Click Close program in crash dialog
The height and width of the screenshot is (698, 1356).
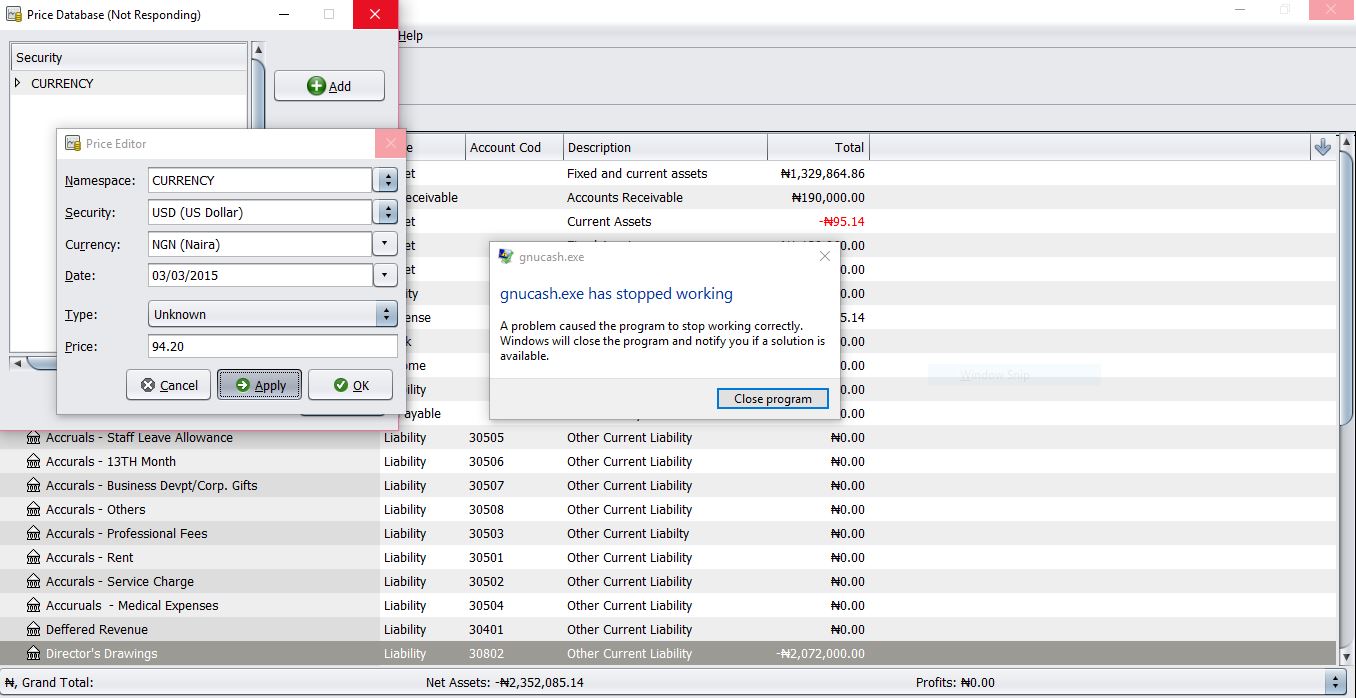point(773,398)
